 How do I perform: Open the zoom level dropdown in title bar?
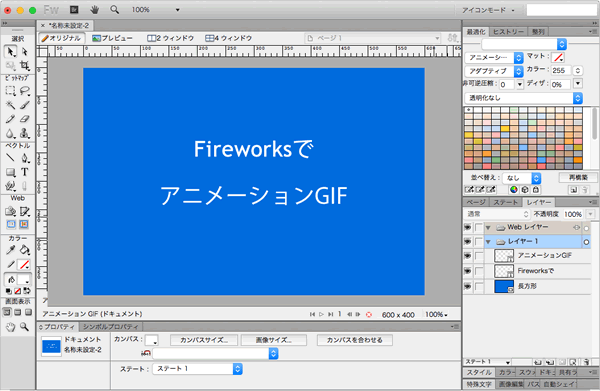[x=178, y=10]
